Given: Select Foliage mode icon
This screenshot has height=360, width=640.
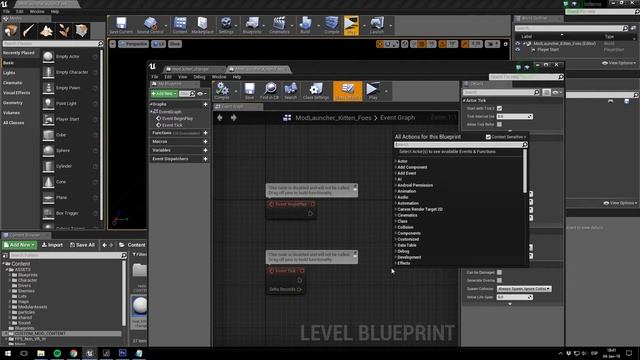Looking at the screenshot, I should pos(64,30).
